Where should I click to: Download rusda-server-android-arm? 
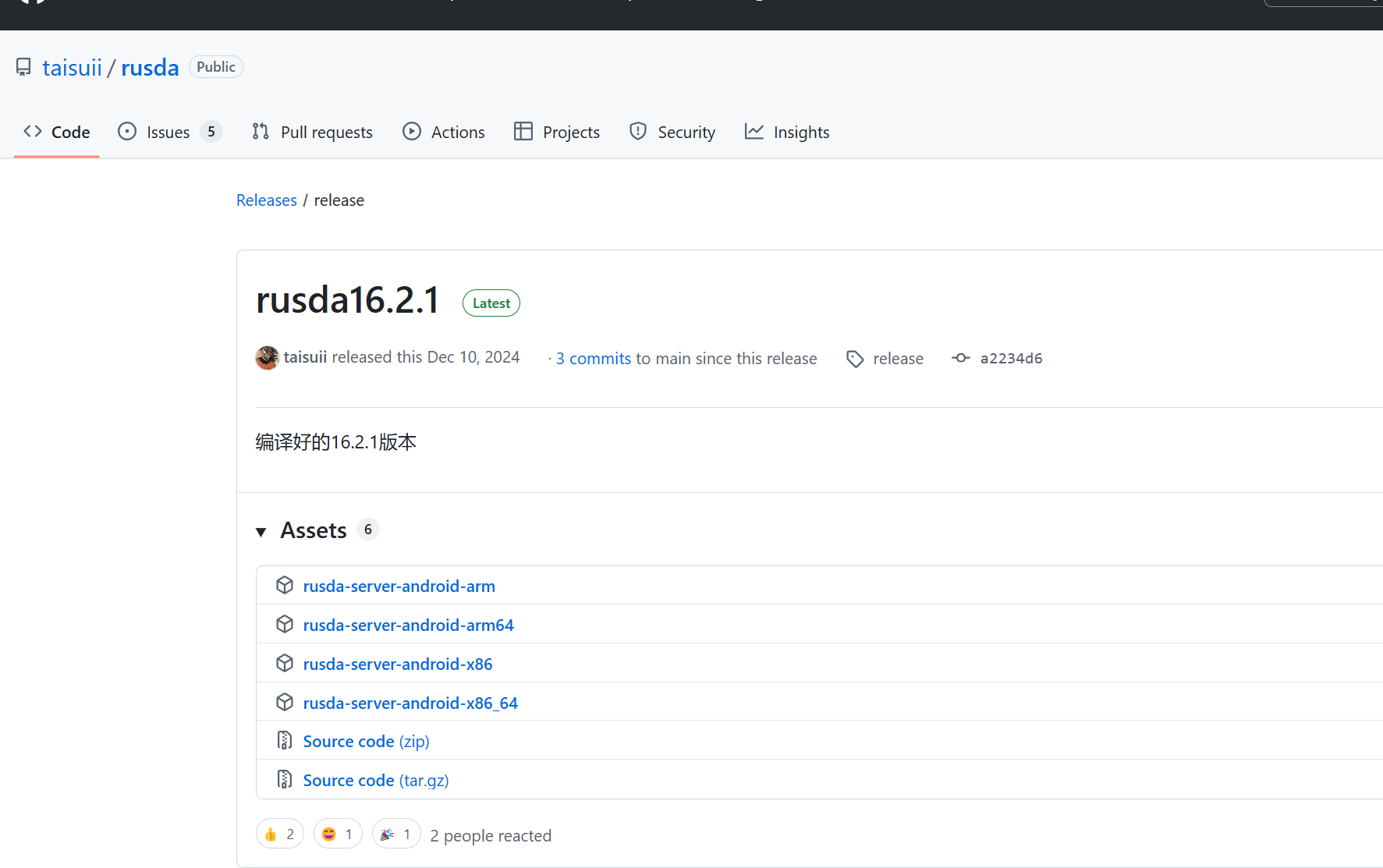399,586
